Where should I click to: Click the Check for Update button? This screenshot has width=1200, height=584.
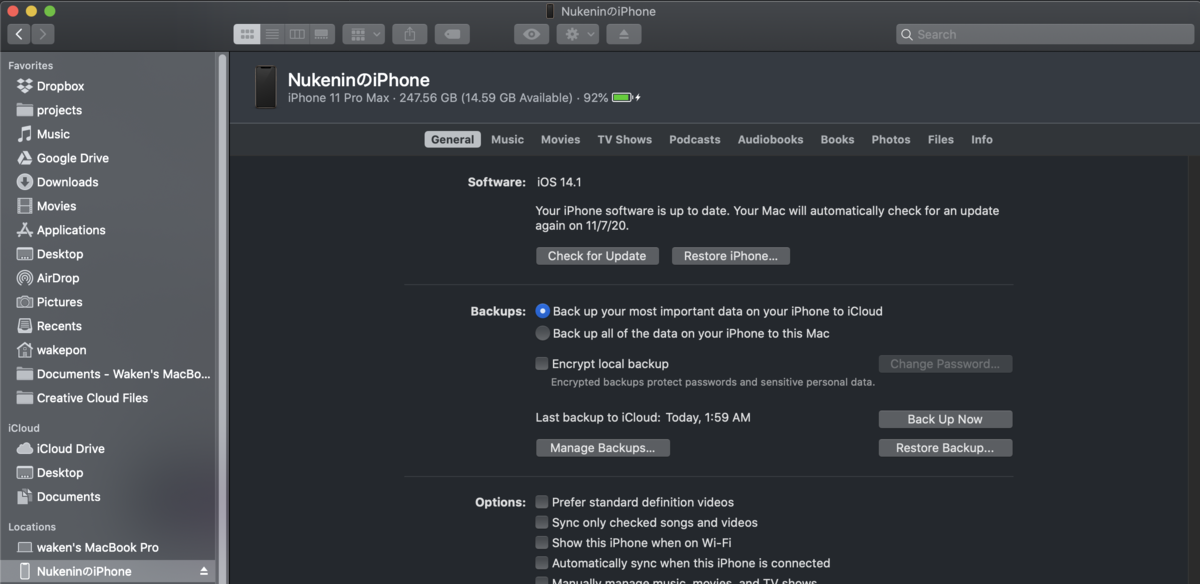(597, 256)
